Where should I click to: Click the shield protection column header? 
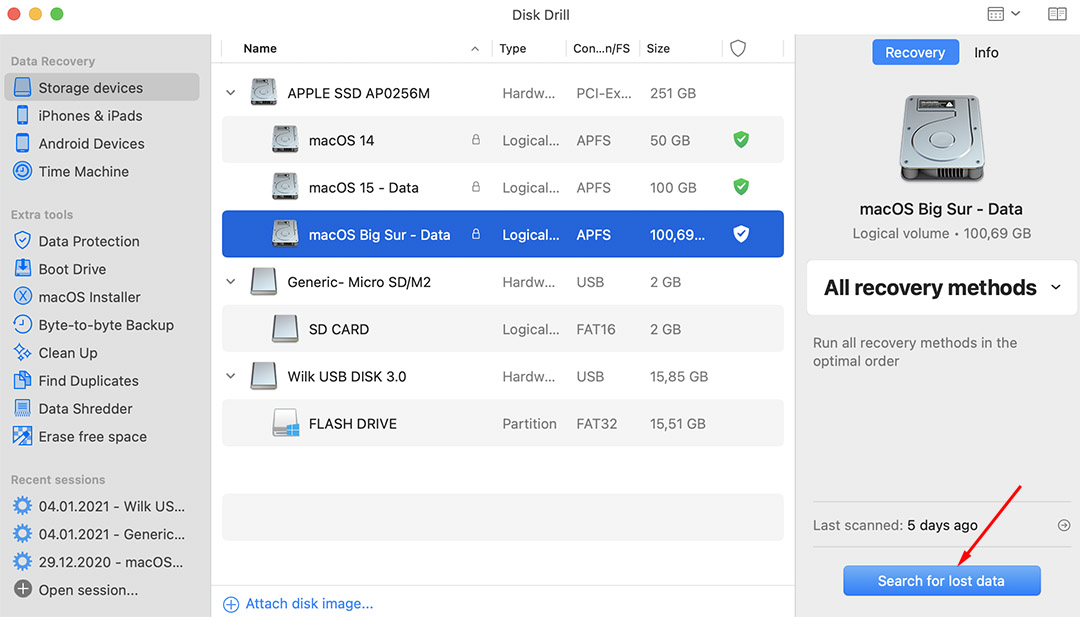point(738,48)
